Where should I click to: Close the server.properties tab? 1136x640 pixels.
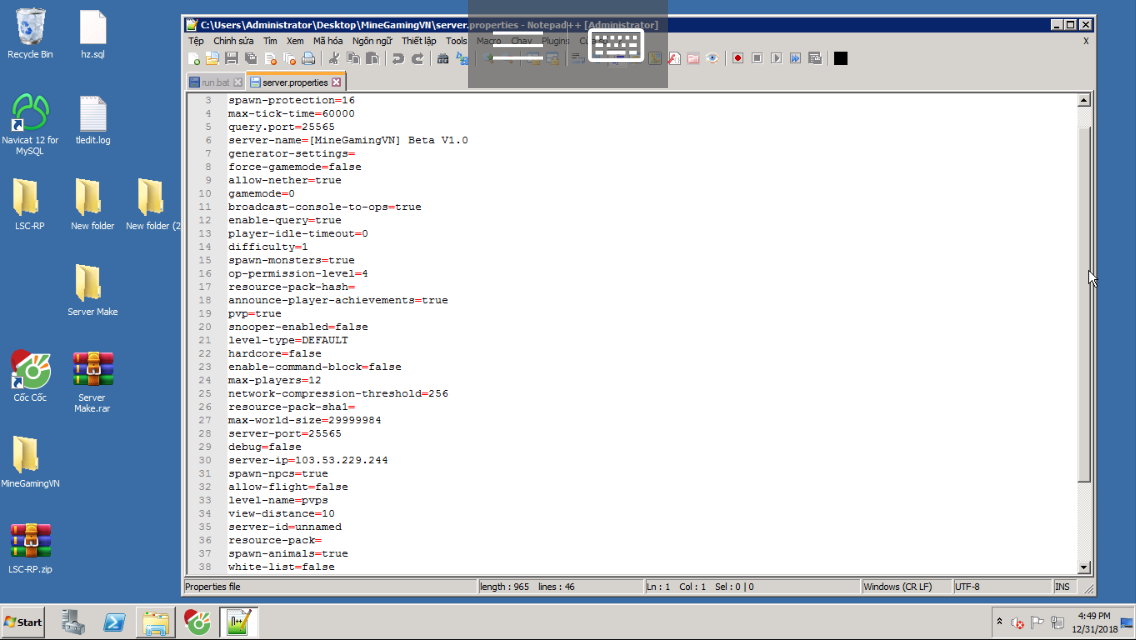click(x=337, y=82)
